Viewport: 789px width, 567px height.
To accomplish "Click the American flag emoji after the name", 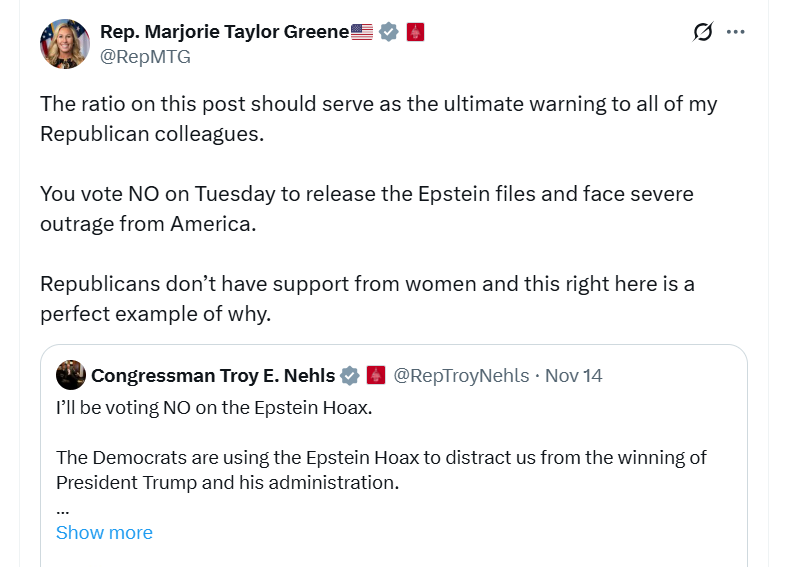I will [362, 32].
